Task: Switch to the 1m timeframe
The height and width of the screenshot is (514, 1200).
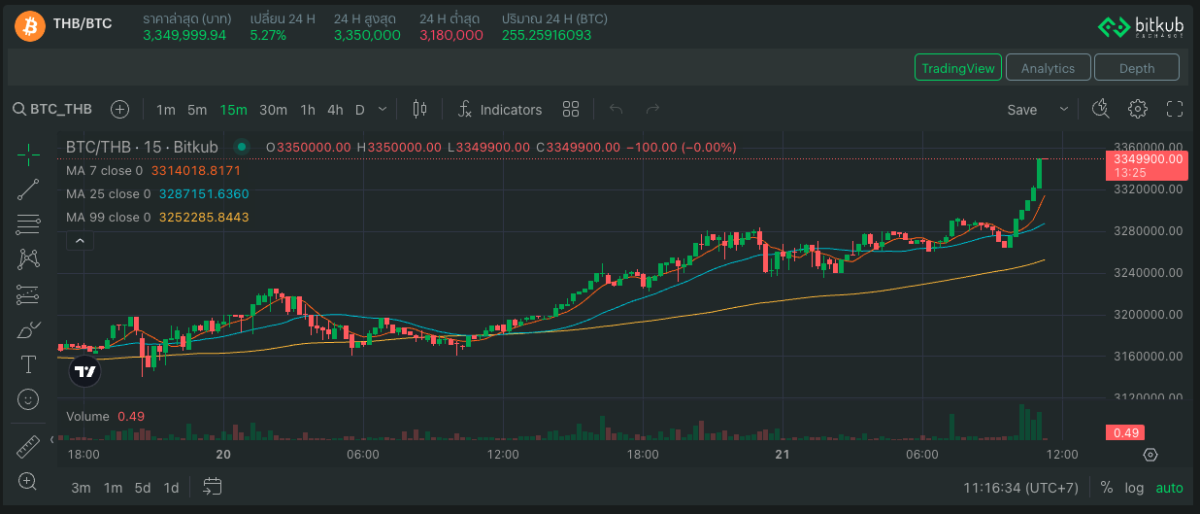Action: click(x=166, y=109)
